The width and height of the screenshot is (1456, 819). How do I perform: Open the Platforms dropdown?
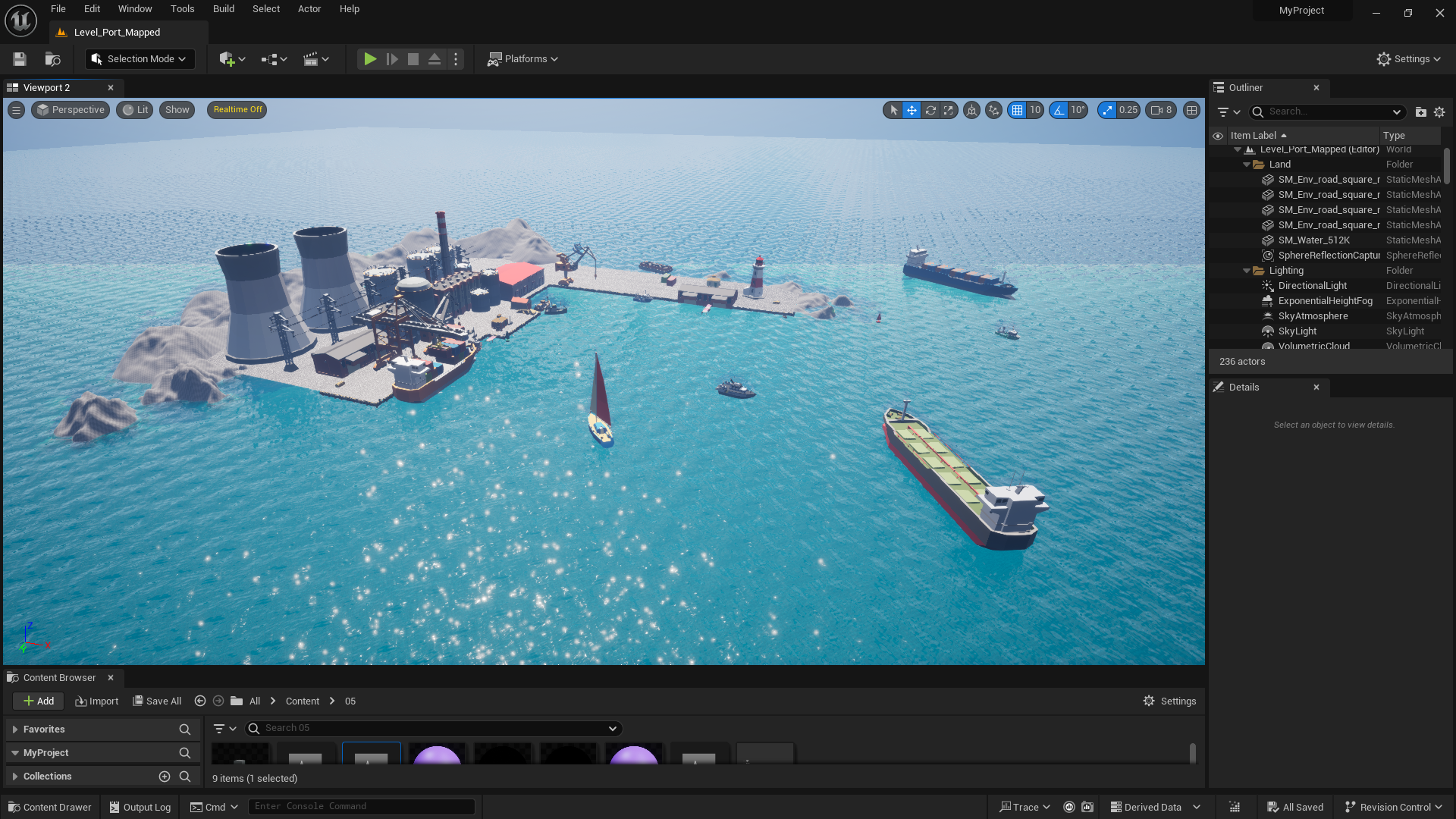click(522, 58)
